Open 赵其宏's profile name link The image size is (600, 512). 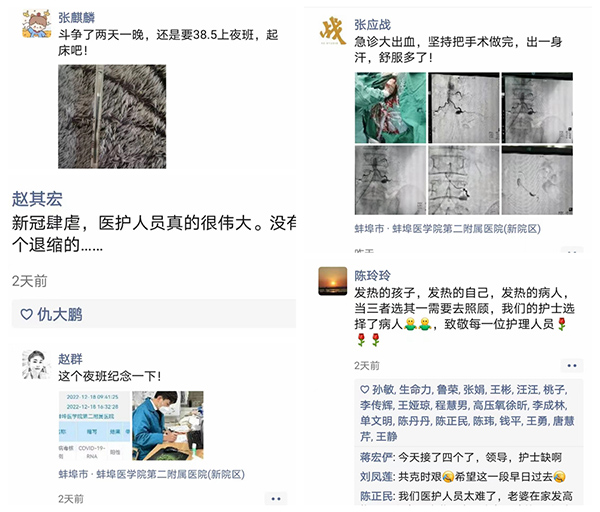tap(37, 199)
